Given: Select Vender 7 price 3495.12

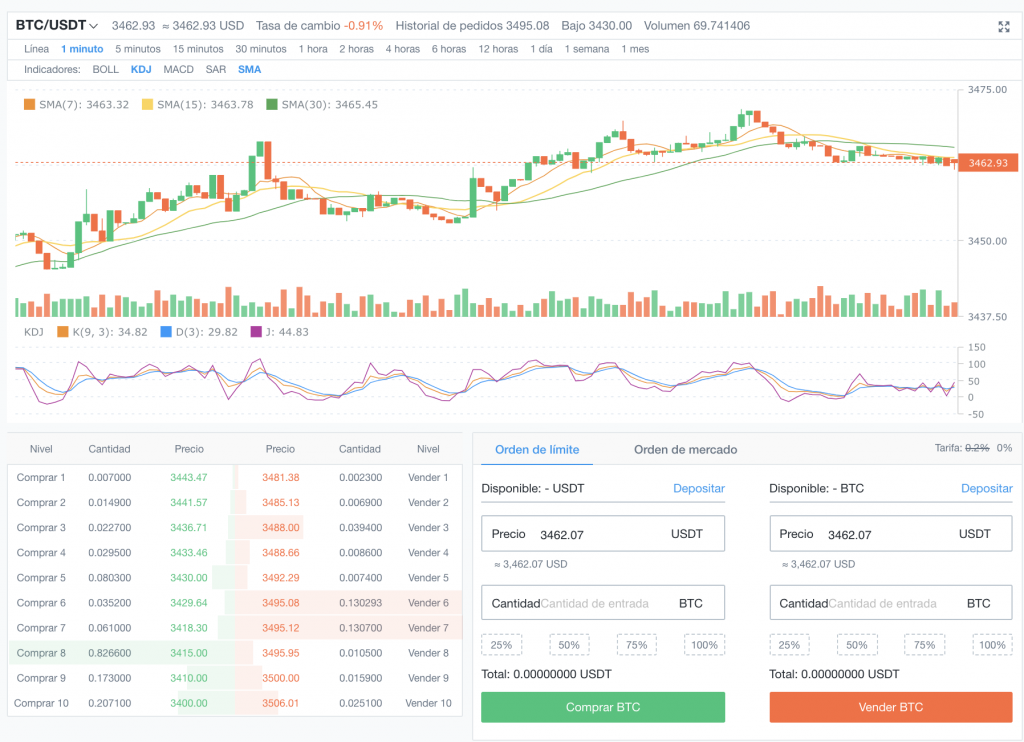Looking at the screenshot, I should (281, 628).
